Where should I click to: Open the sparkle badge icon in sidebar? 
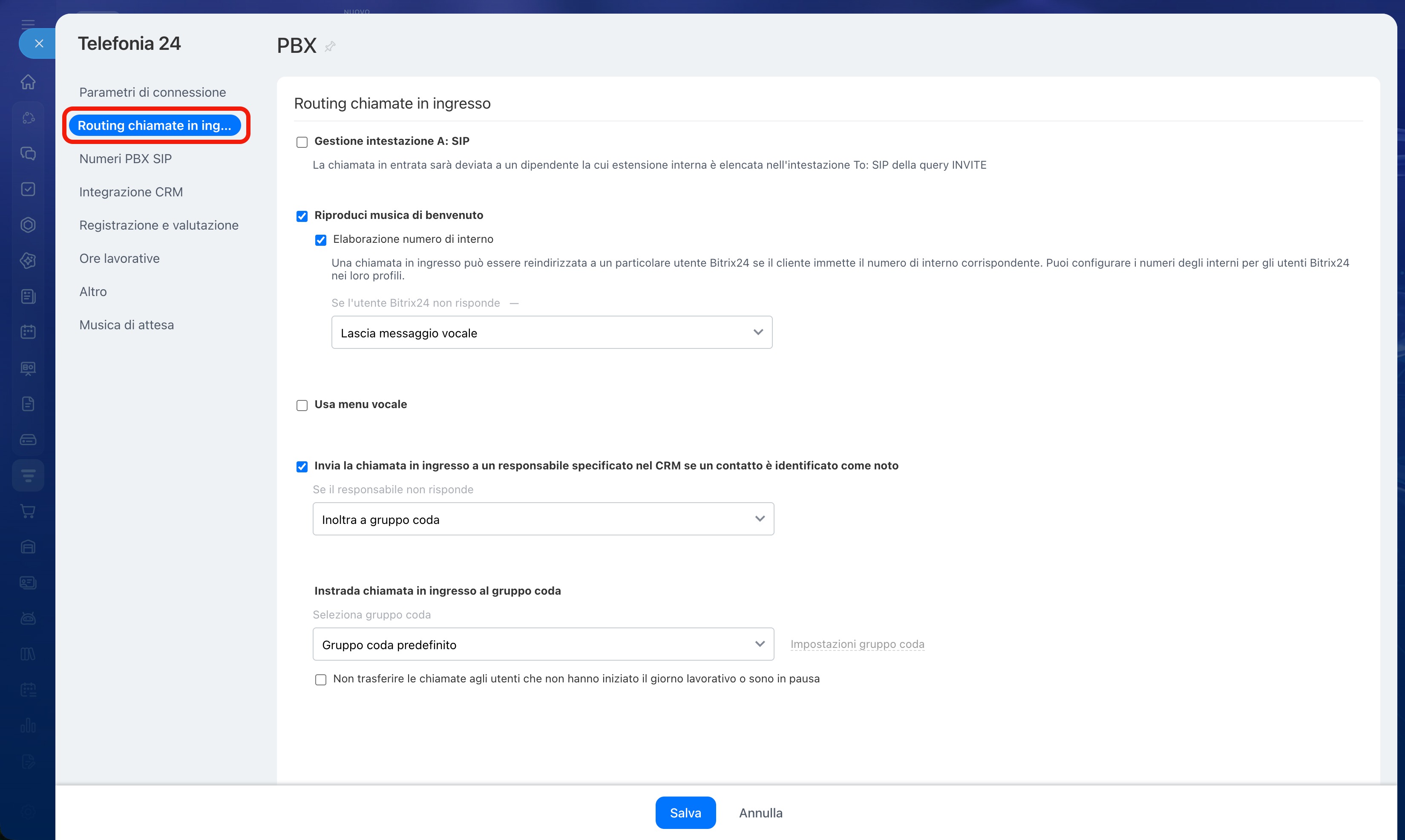tap(28, 260)
